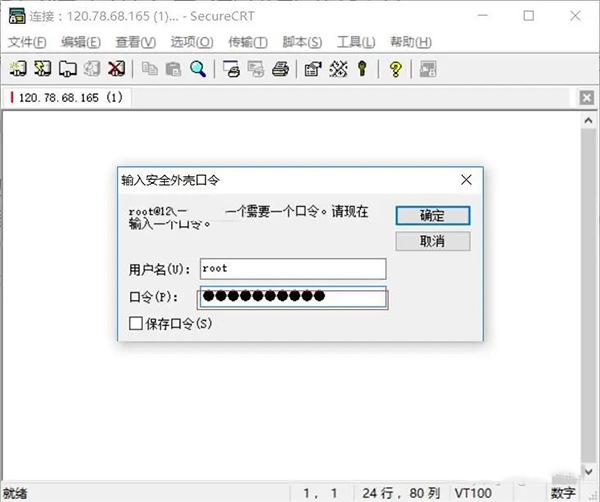This screenshot has width=600, height=502.
Task: Click the Paste toolbar icon
Action: pyautogui.click(x=173, y=69)
